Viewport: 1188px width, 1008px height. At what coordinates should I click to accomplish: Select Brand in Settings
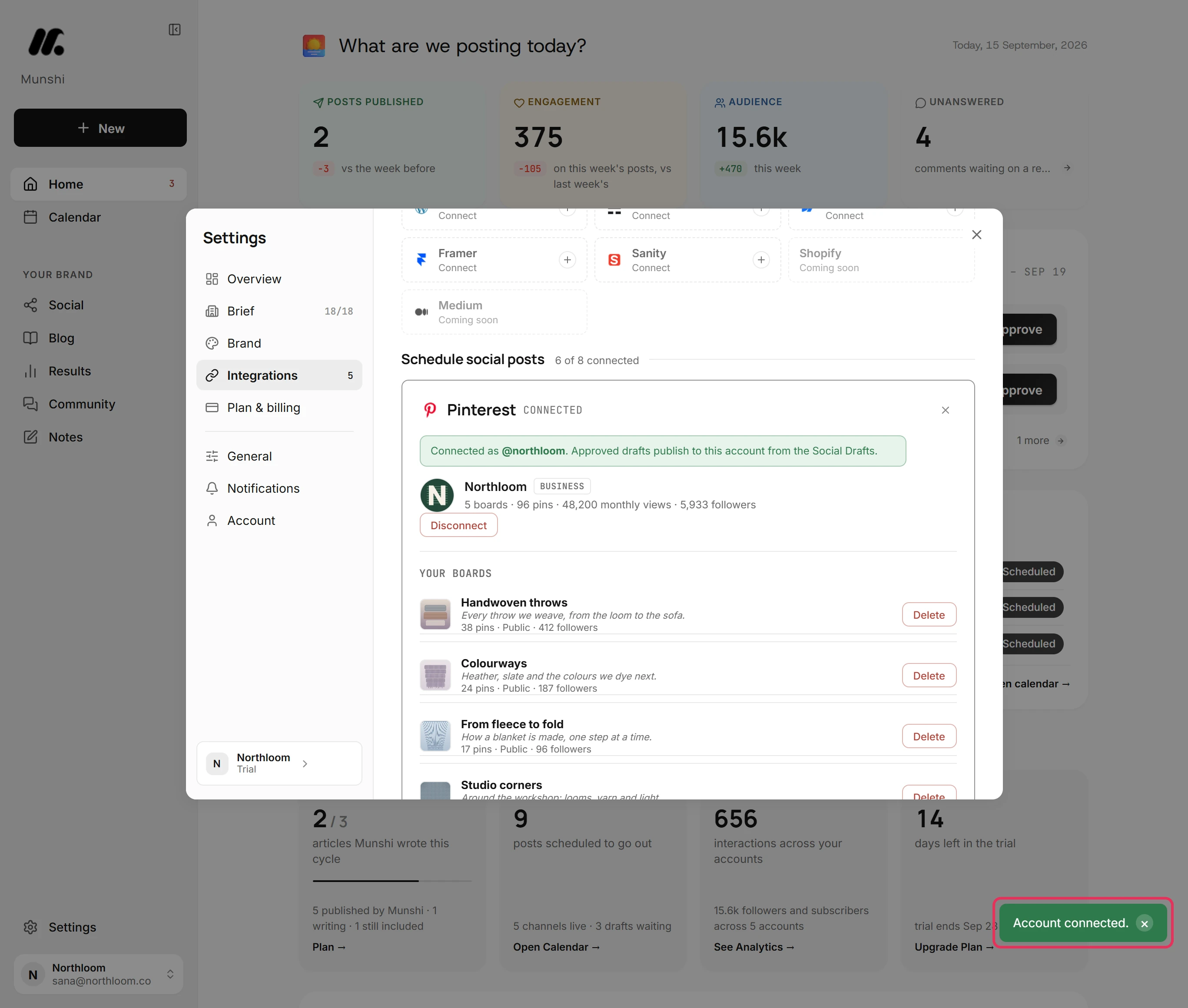pyautogui.click(x=279, y=343)
